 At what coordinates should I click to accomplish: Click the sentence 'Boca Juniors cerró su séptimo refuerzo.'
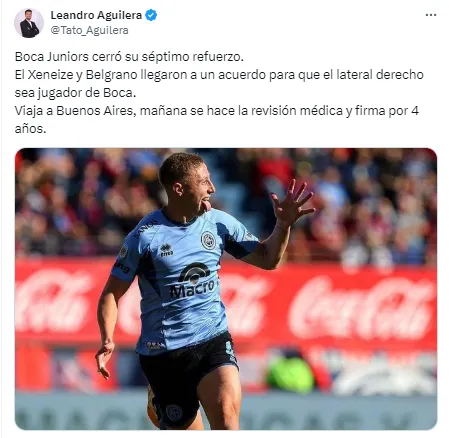[129, 57]
